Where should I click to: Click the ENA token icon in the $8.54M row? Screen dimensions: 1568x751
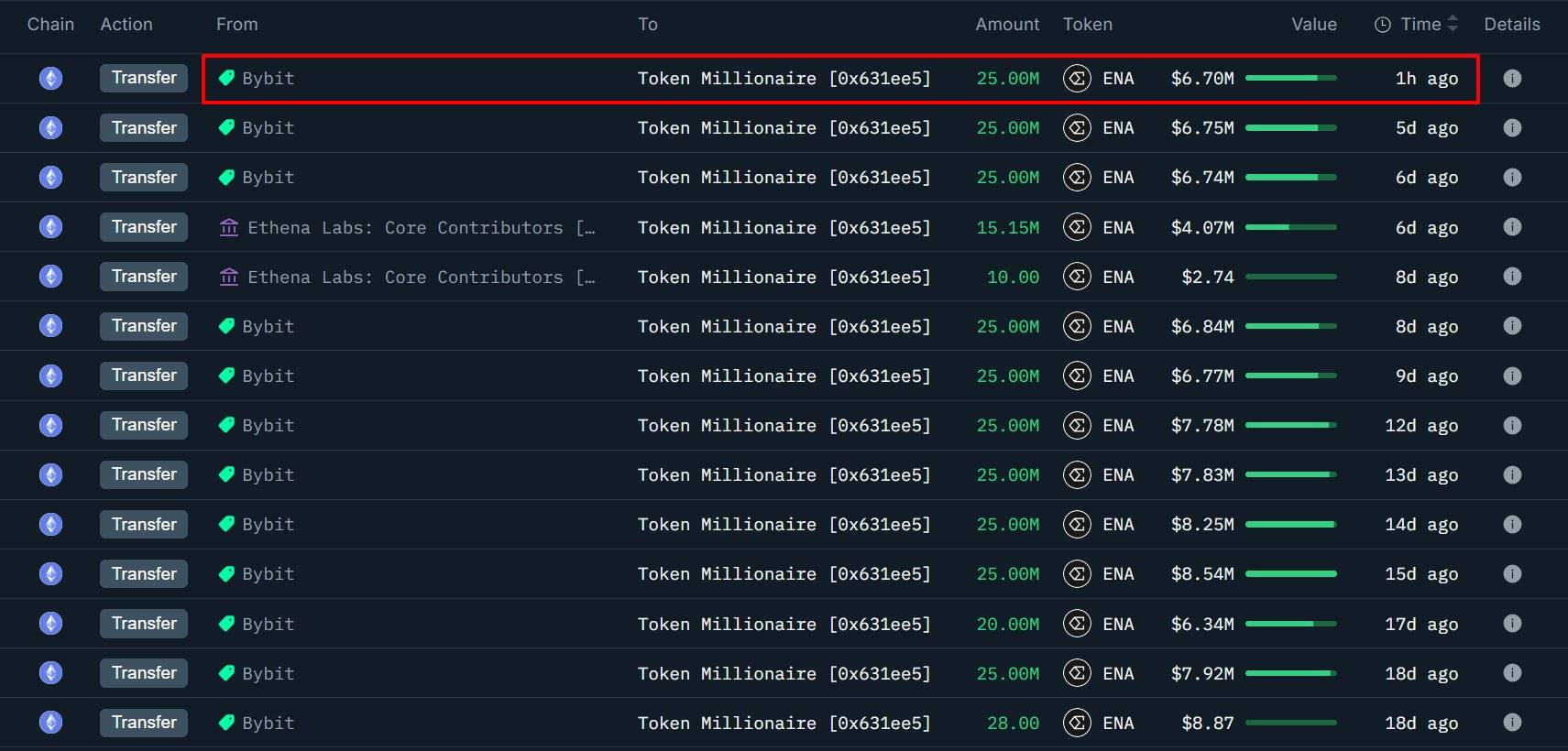pos(1077,574)
